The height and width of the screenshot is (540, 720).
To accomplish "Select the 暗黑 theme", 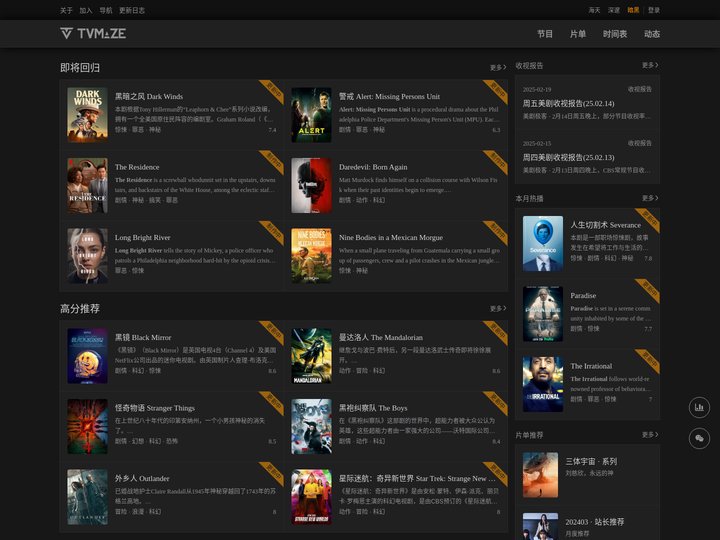I will (633, 10).
